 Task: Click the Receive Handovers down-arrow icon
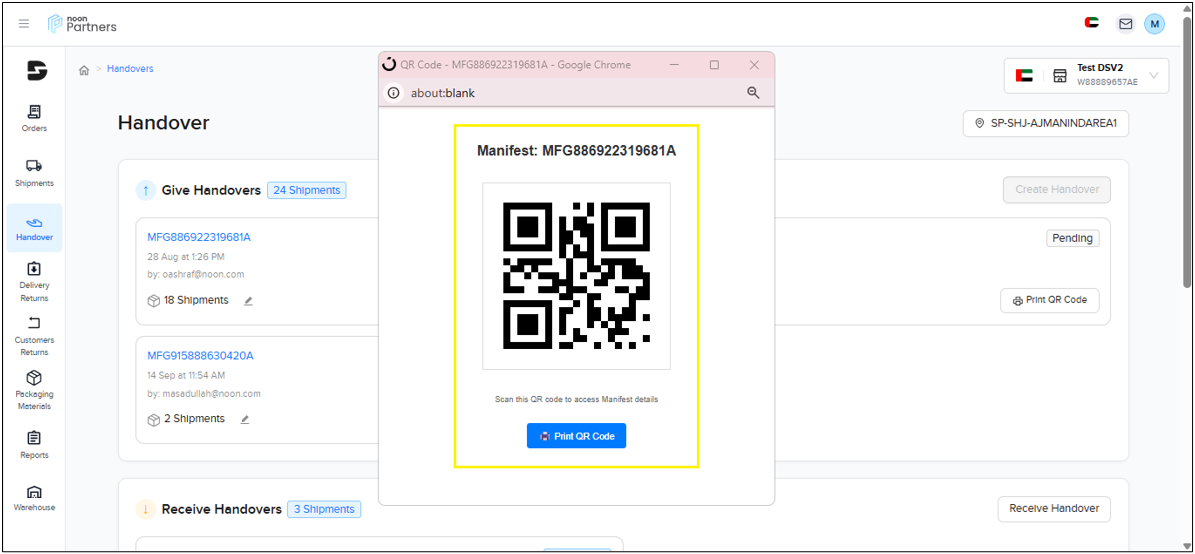[x=146, y=509]
